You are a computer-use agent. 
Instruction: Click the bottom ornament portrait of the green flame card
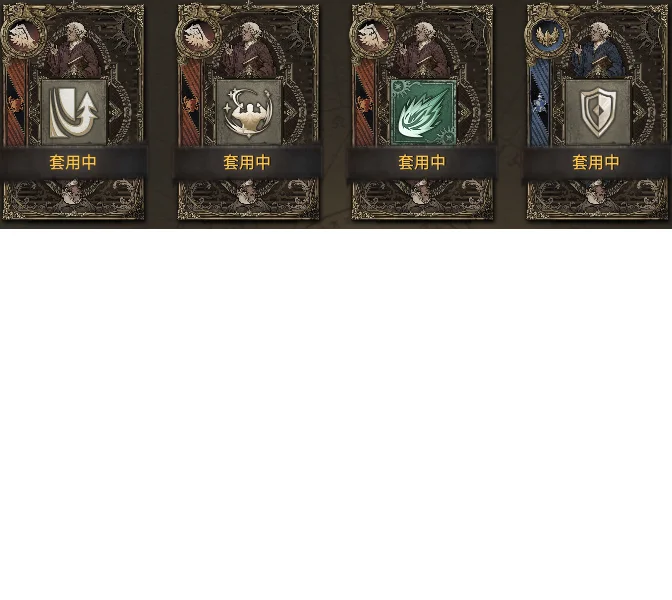(423, 195)
